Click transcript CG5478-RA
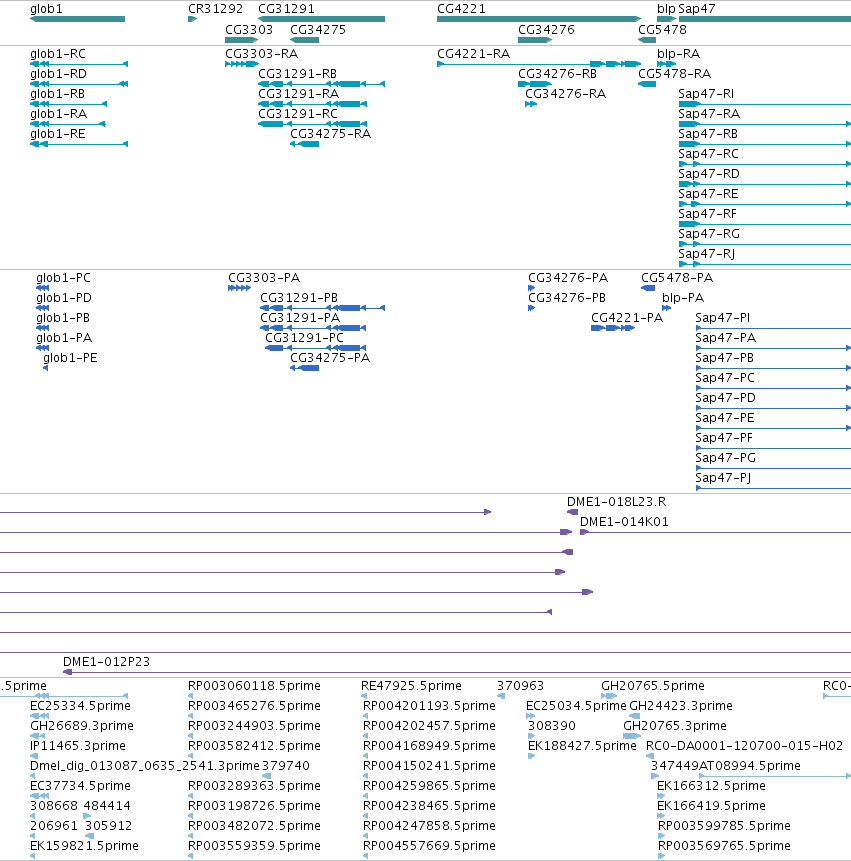Screen dimensions: 851x861 pyautogui.click(x=674, y=74)
